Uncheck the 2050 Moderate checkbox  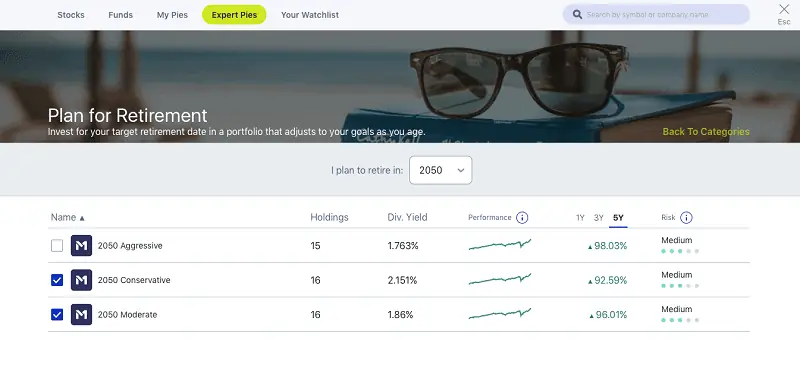(57, 315)
